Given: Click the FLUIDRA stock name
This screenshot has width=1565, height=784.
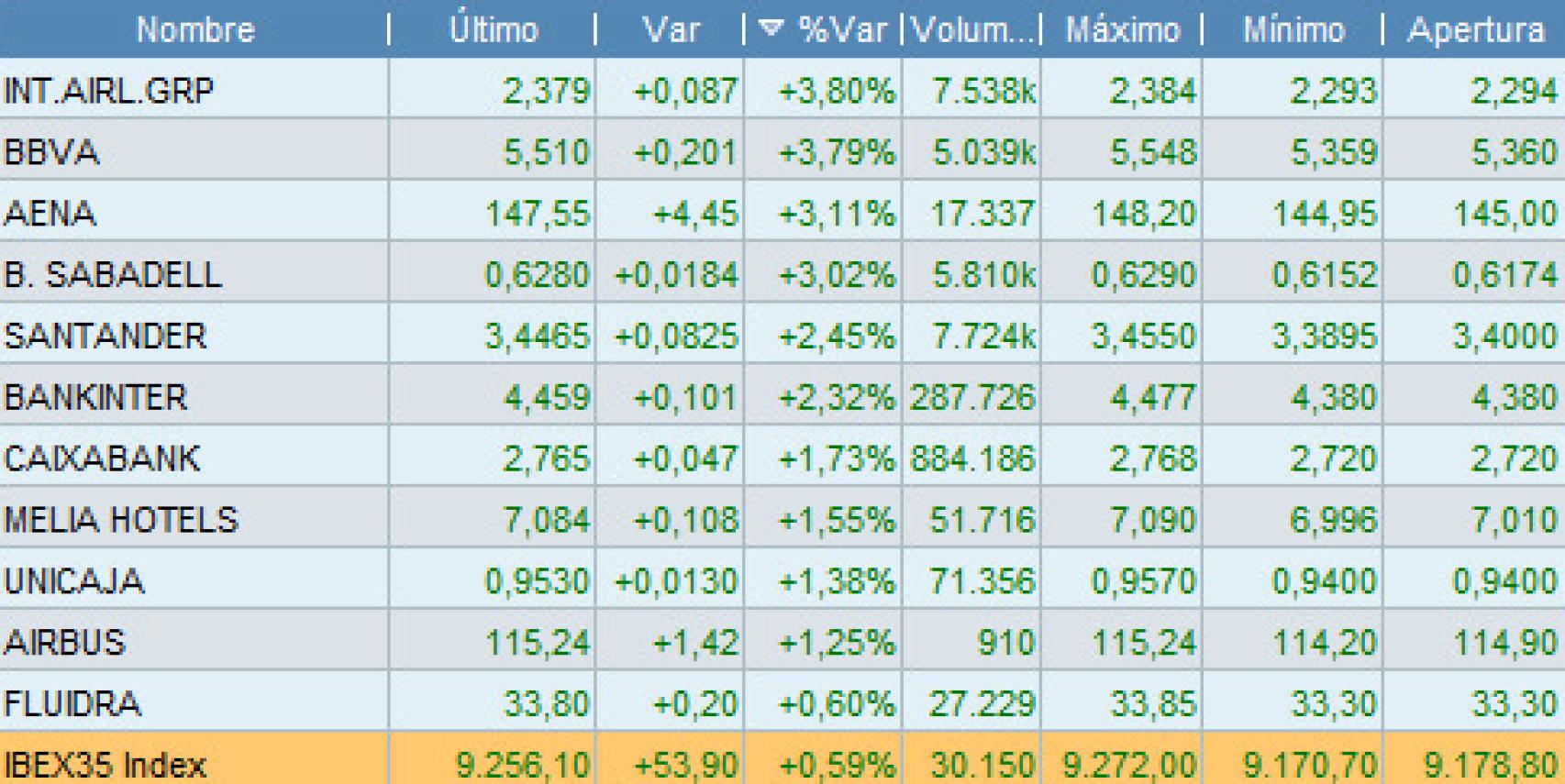Looking at the screenshot, I should pyautogui.click(x=72, y=703).
